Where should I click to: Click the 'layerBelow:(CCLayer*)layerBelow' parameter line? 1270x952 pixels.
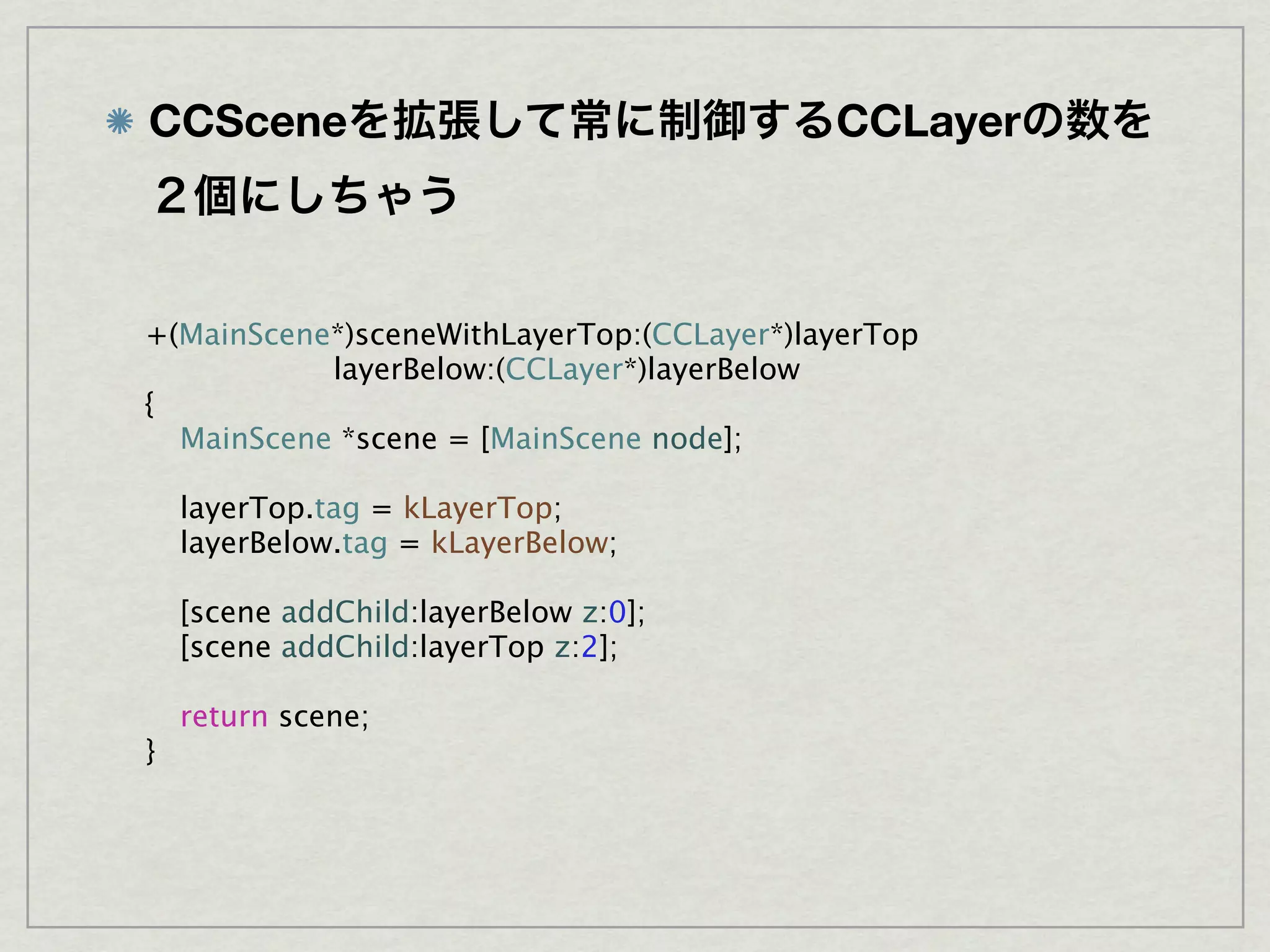tap(567, 370)
